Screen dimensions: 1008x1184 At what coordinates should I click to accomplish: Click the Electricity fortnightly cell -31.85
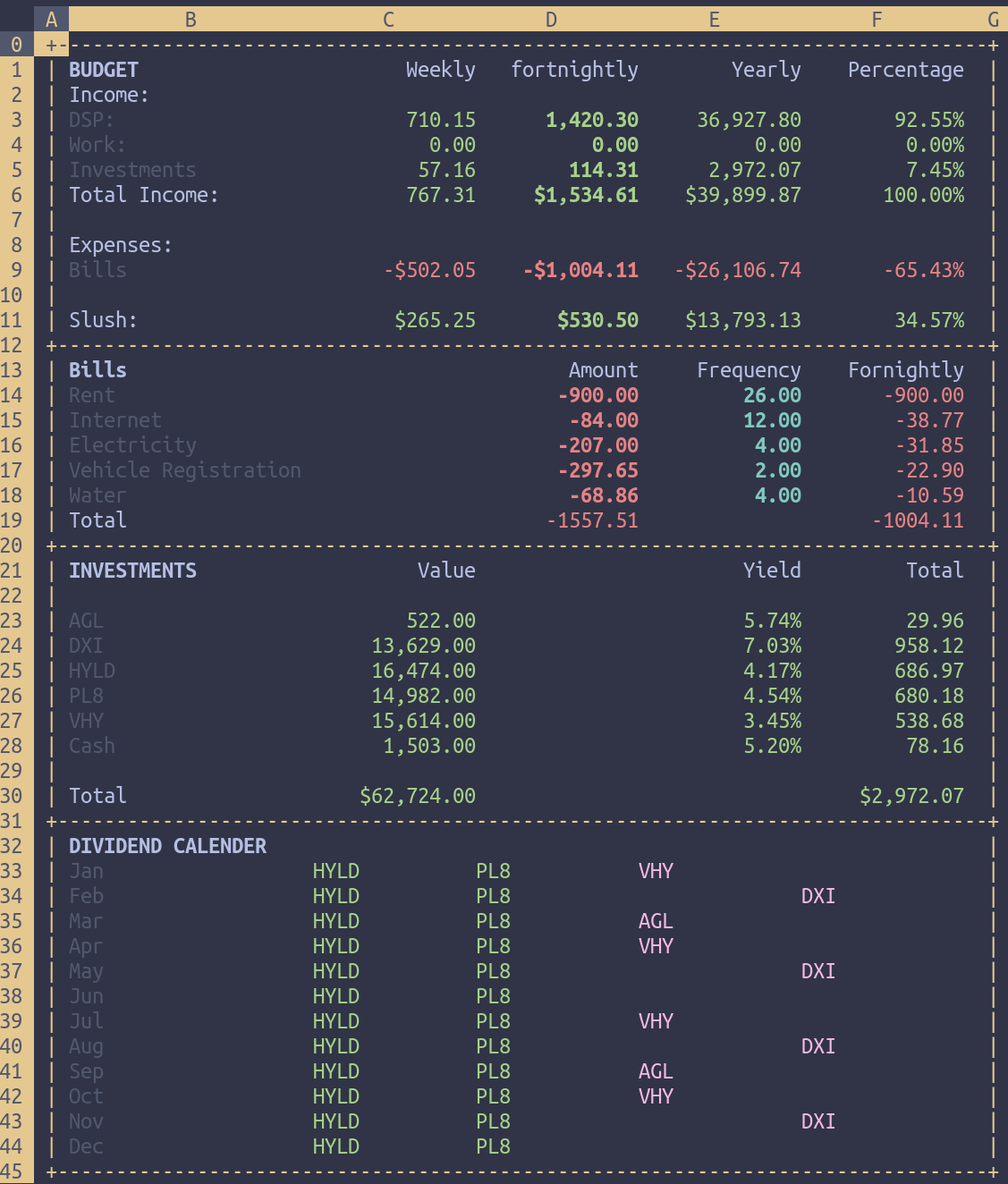coord(929,445)
